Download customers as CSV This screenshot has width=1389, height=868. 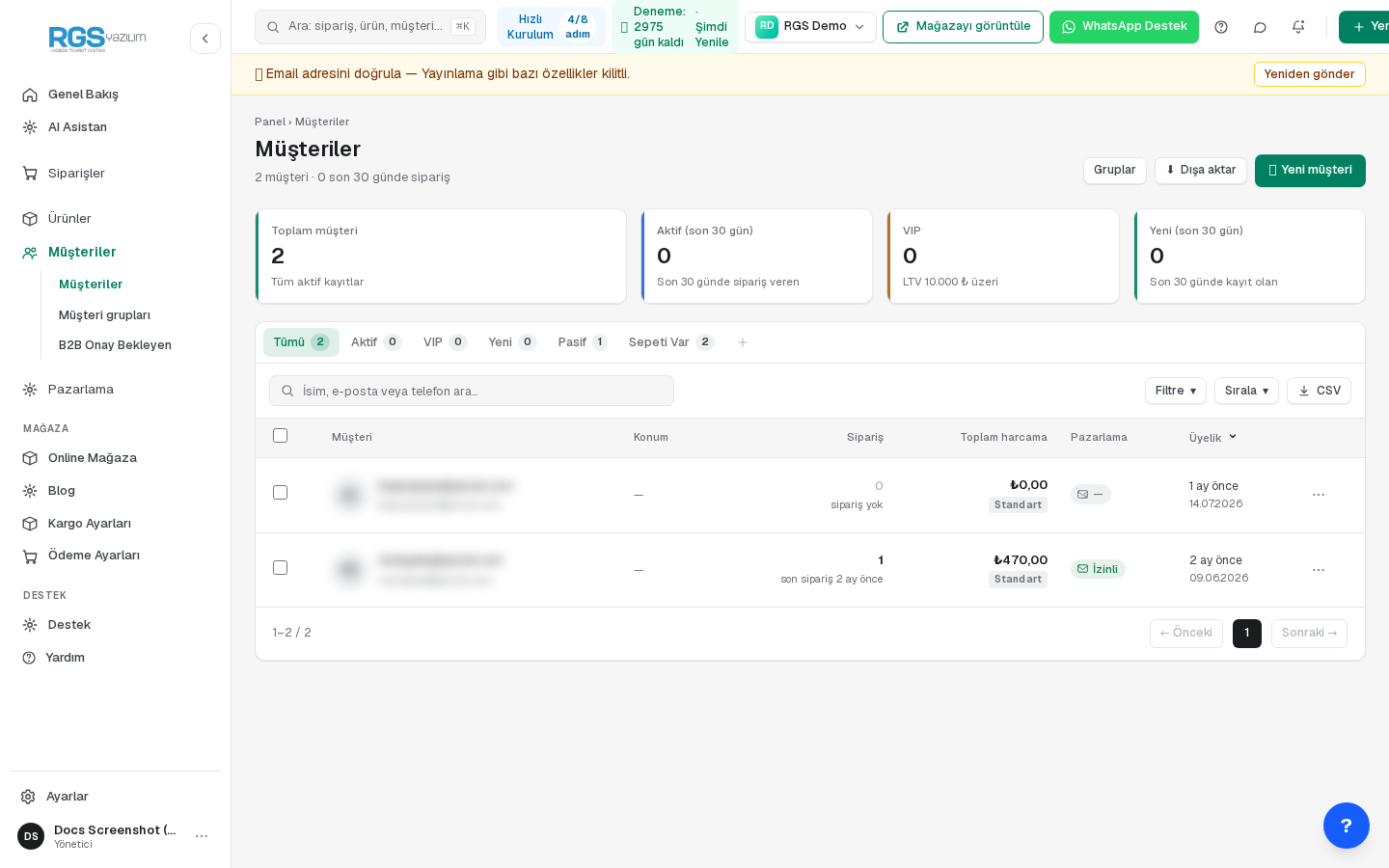(1319, 391)
